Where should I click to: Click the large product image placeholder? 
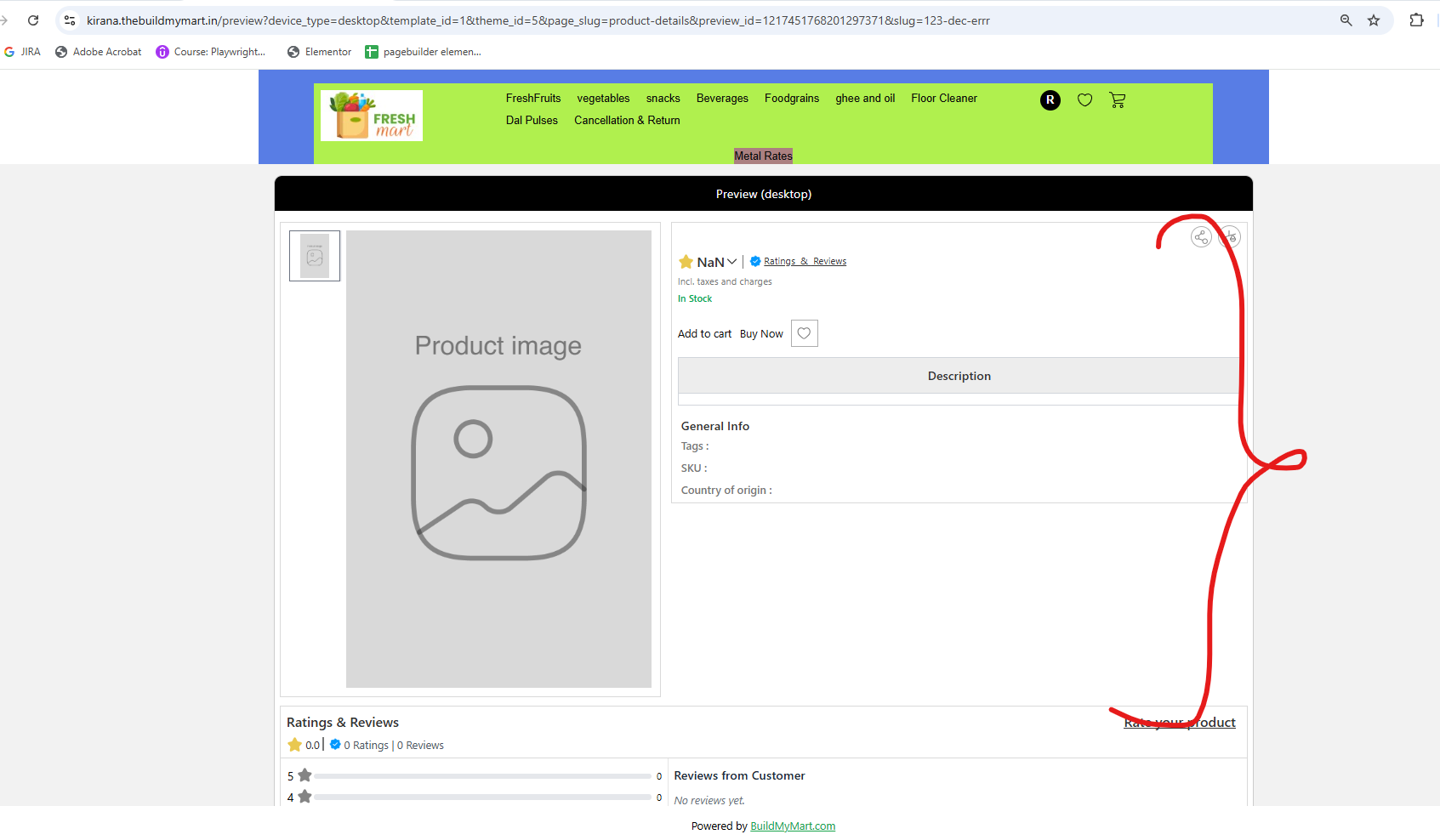pos(498,459)
